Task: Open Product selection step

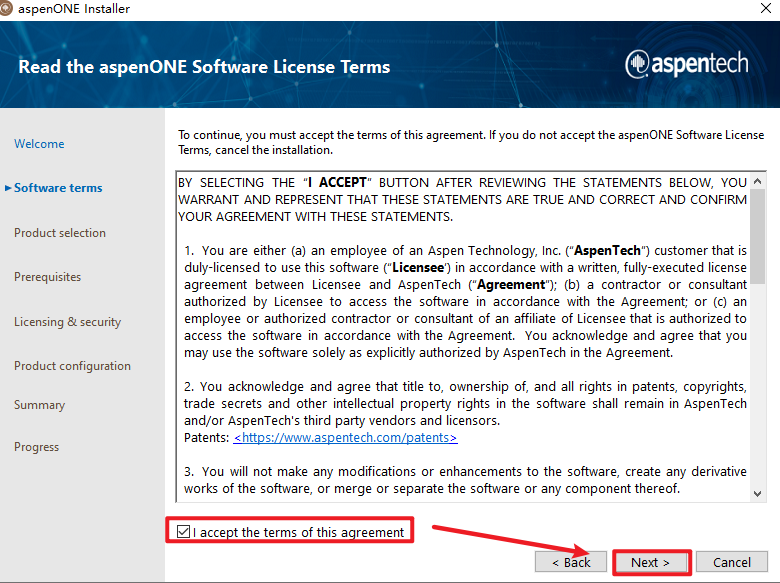Action: tap(60, 233)
